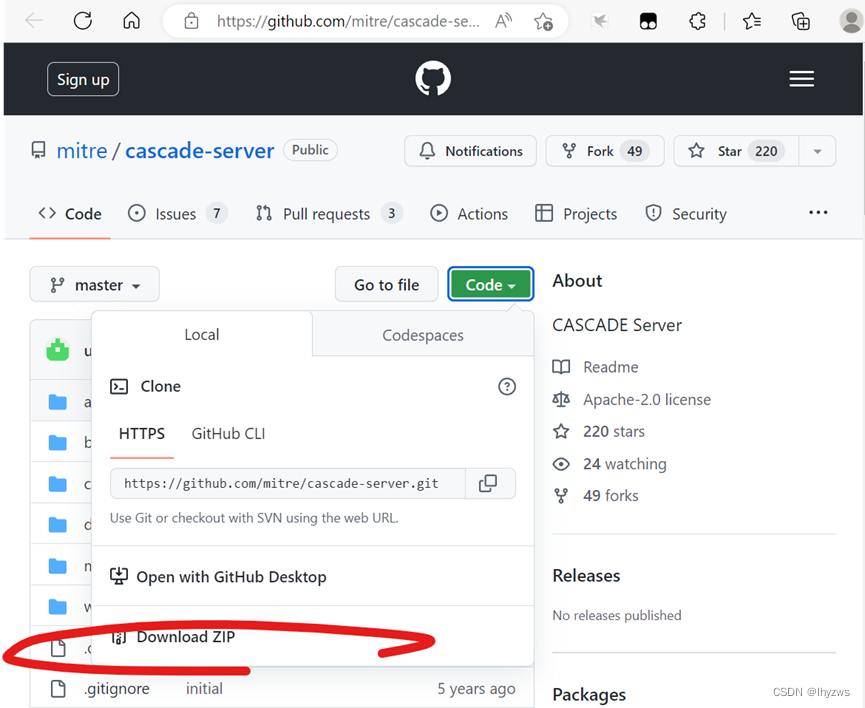Open the Security tab
This screenshot has width=865, height=708.
coord(686,214)
